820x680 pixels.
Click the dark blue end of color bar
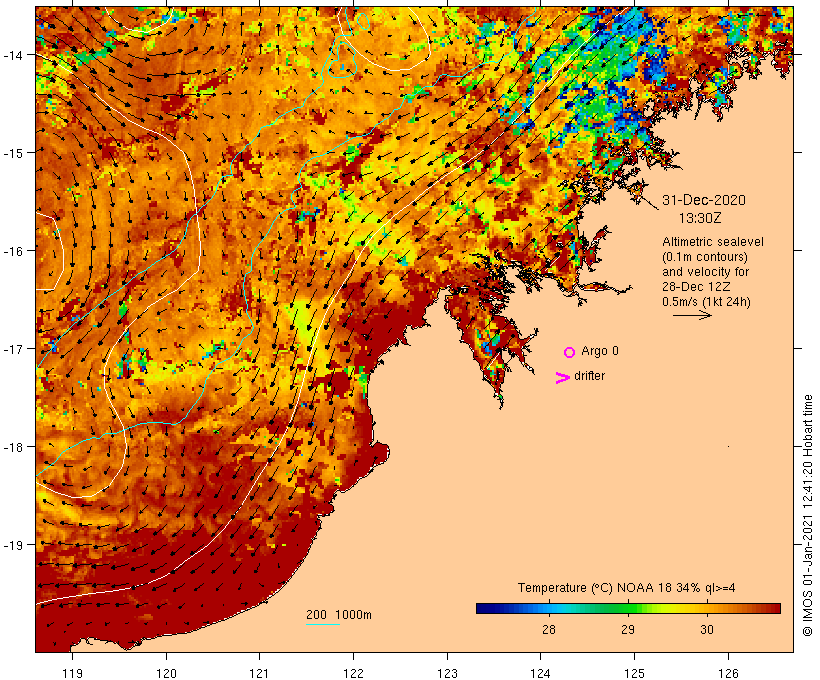pyautogui.click(x=482, y=608)
